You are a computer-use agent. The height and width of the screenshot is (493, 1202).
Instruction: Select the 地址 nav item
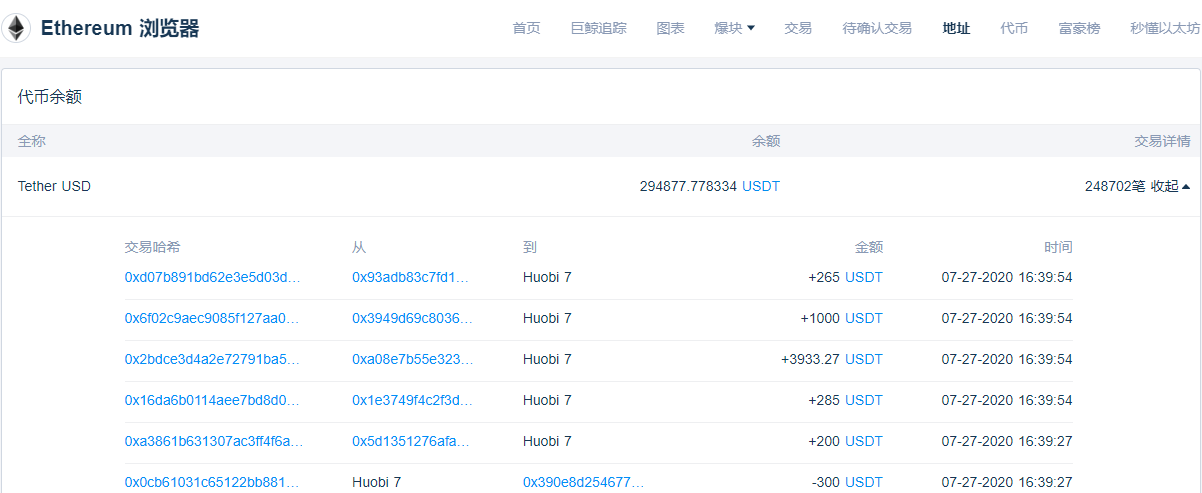pos(956,28)
